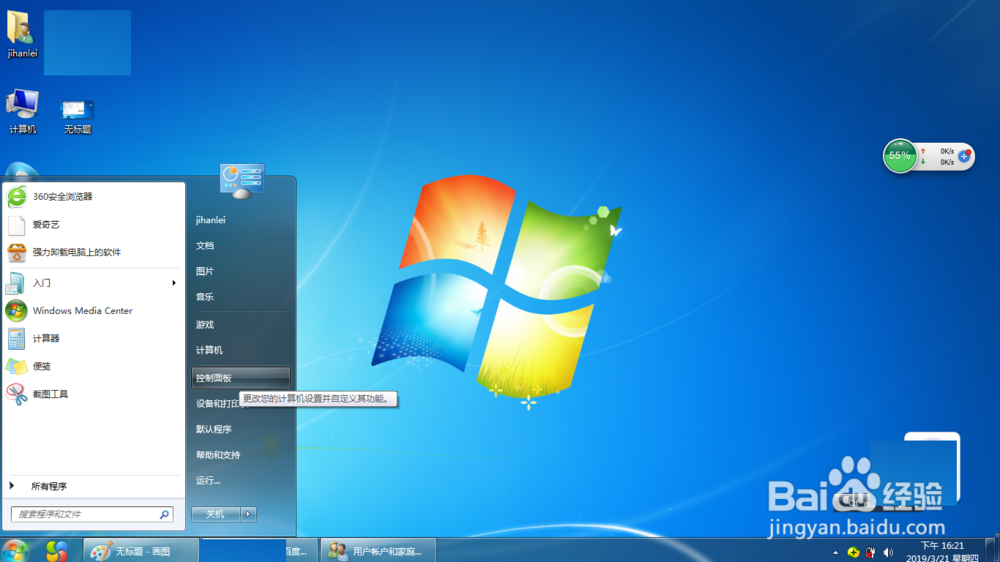1000x562 pixels.
Task: Open the 计算器 calculator
Action: pyautogui.click(x=94, y=338)
